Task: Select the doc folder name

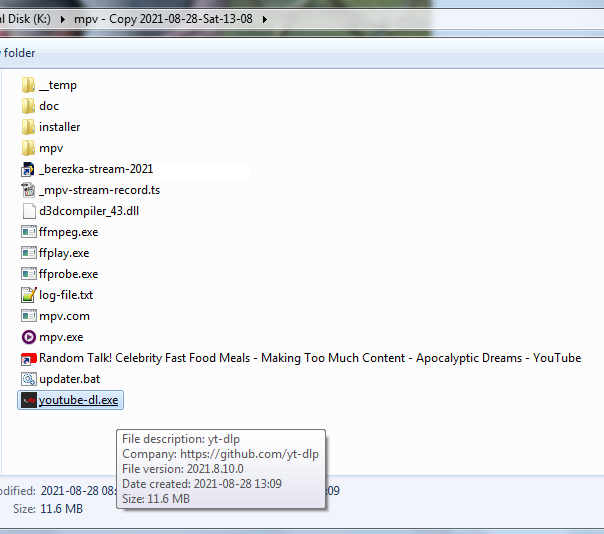Action: pyautogui.click(x=49, y=106)
